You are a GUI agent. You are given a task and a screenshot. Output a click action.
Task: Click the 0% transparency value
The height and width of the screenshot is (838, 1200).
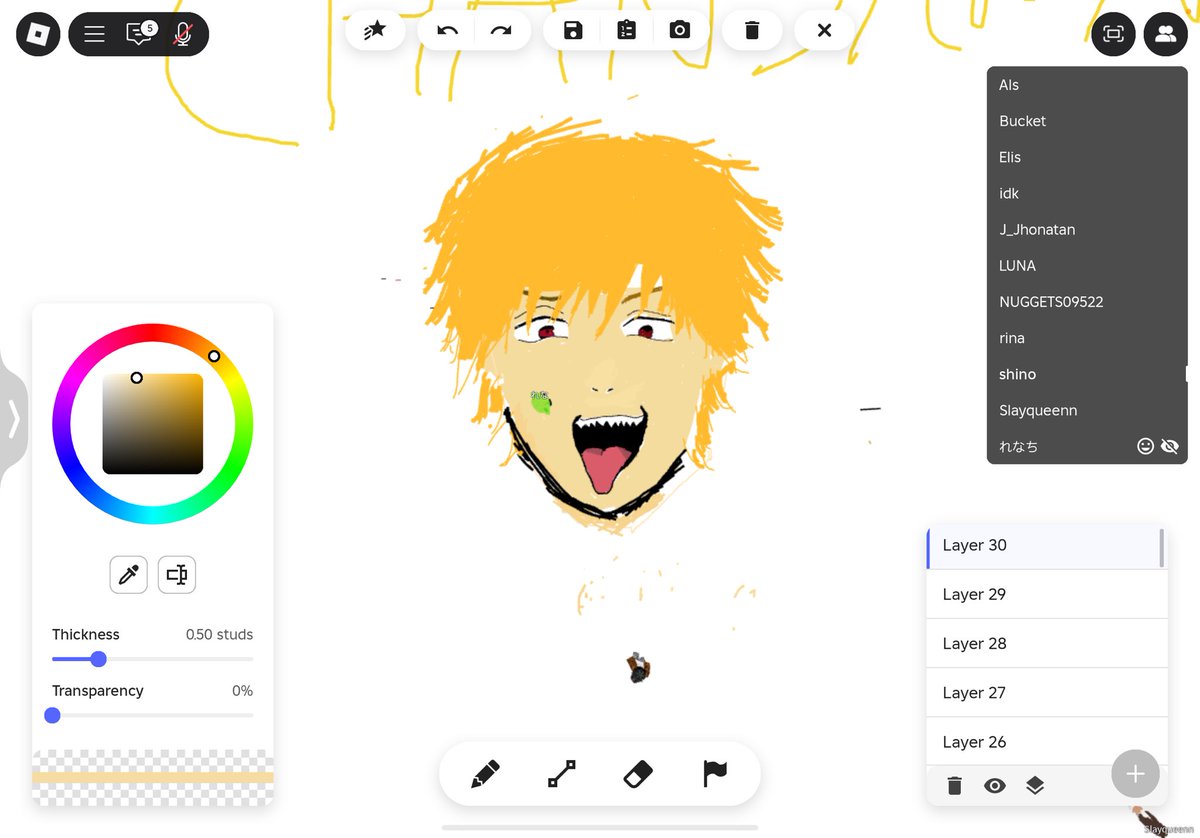[242, 690]
